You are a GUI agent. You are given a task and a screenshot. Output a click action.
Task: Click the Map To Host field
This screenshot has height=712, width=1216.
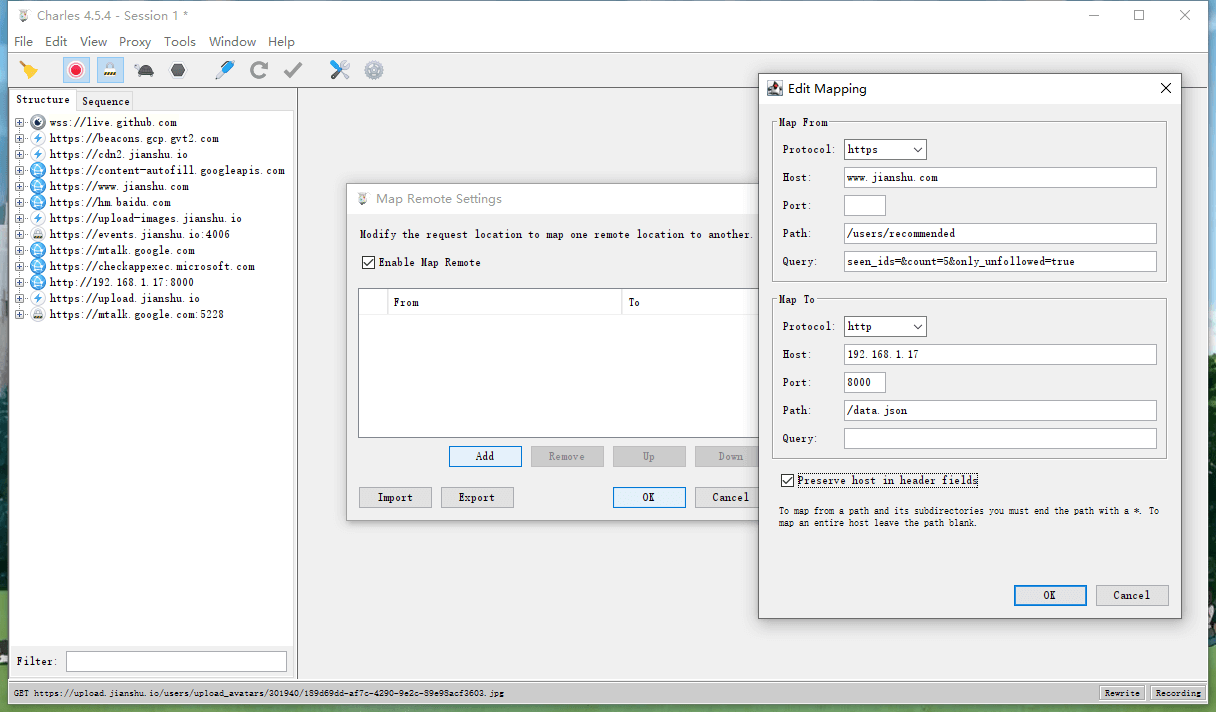(1000, 354)
